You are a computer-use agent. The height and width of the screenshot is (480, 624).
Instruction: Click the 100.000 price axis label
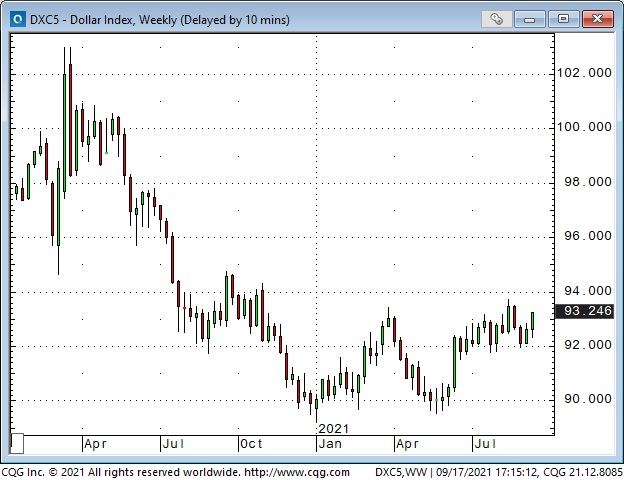point(584,127)
